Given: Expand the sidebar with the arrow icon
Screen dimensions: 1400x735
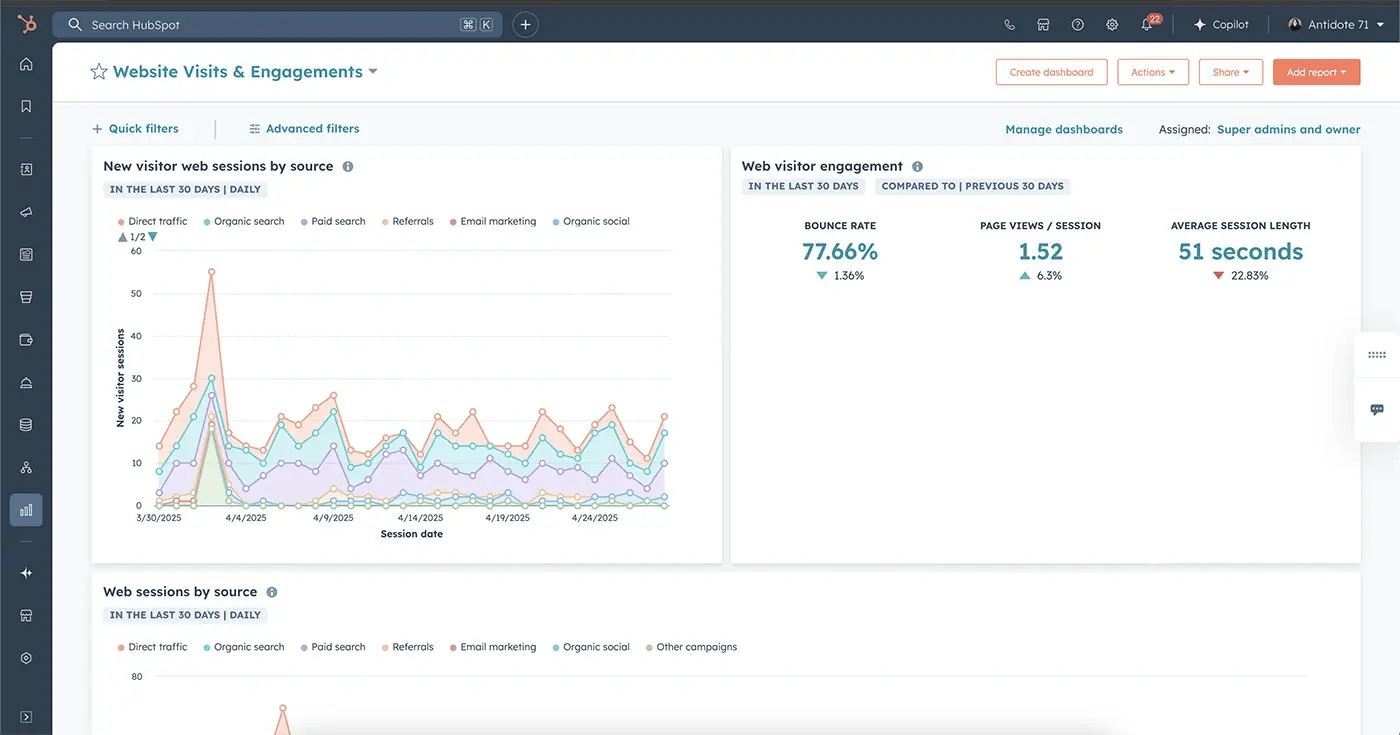Looking at the screenshot, I should coord(26,717).
